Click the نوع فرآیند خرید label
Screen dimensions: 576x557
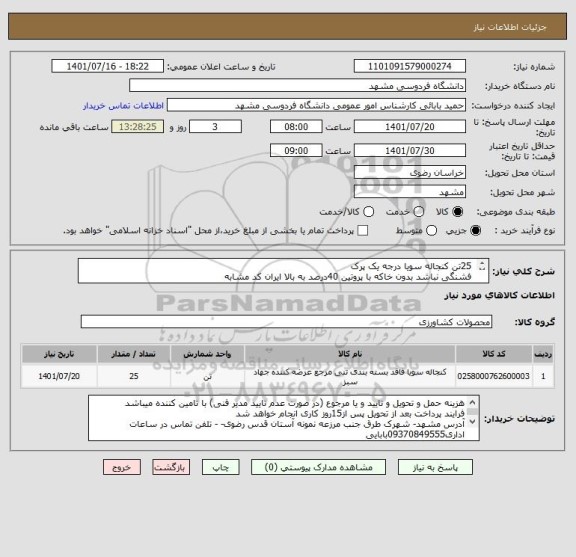point(525,231)
